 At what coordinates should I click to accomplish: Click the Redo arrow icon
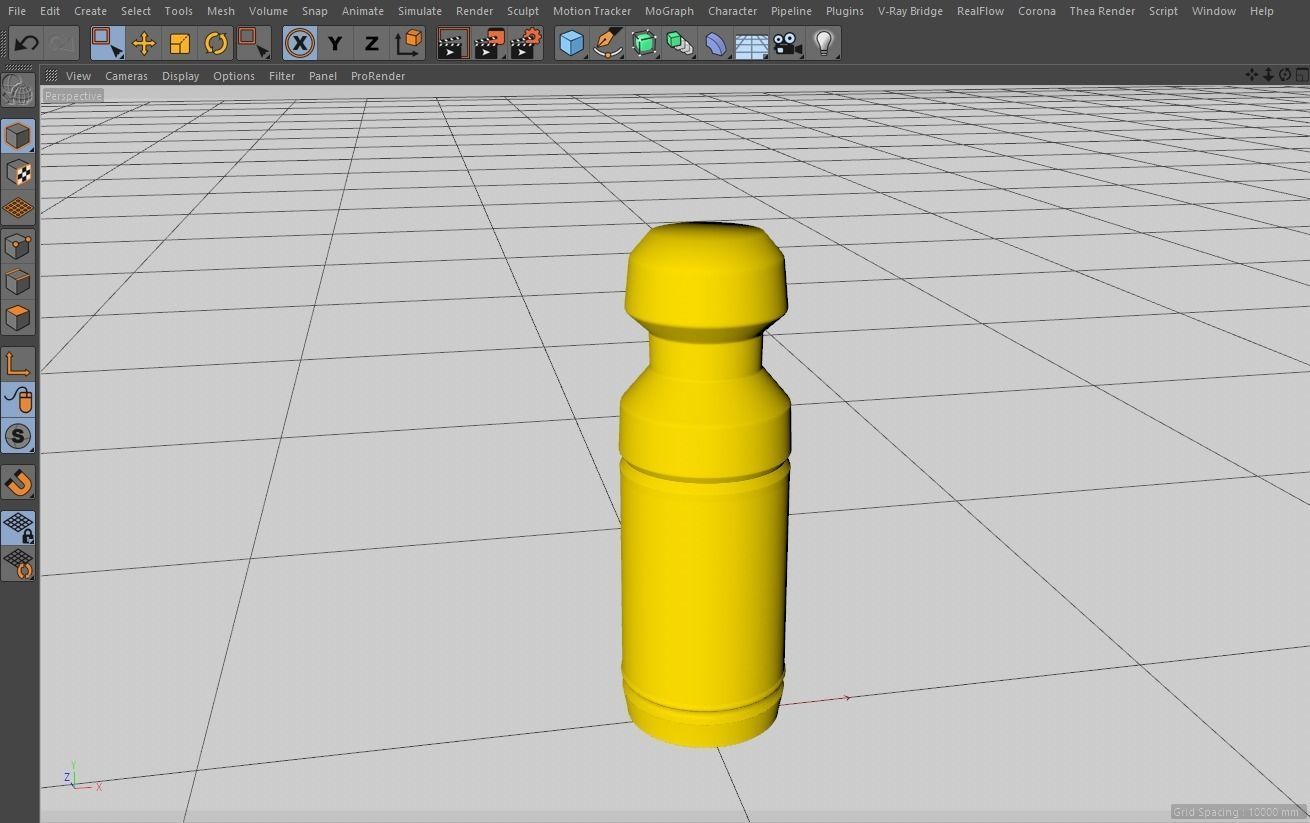click(x=62, y=43)
